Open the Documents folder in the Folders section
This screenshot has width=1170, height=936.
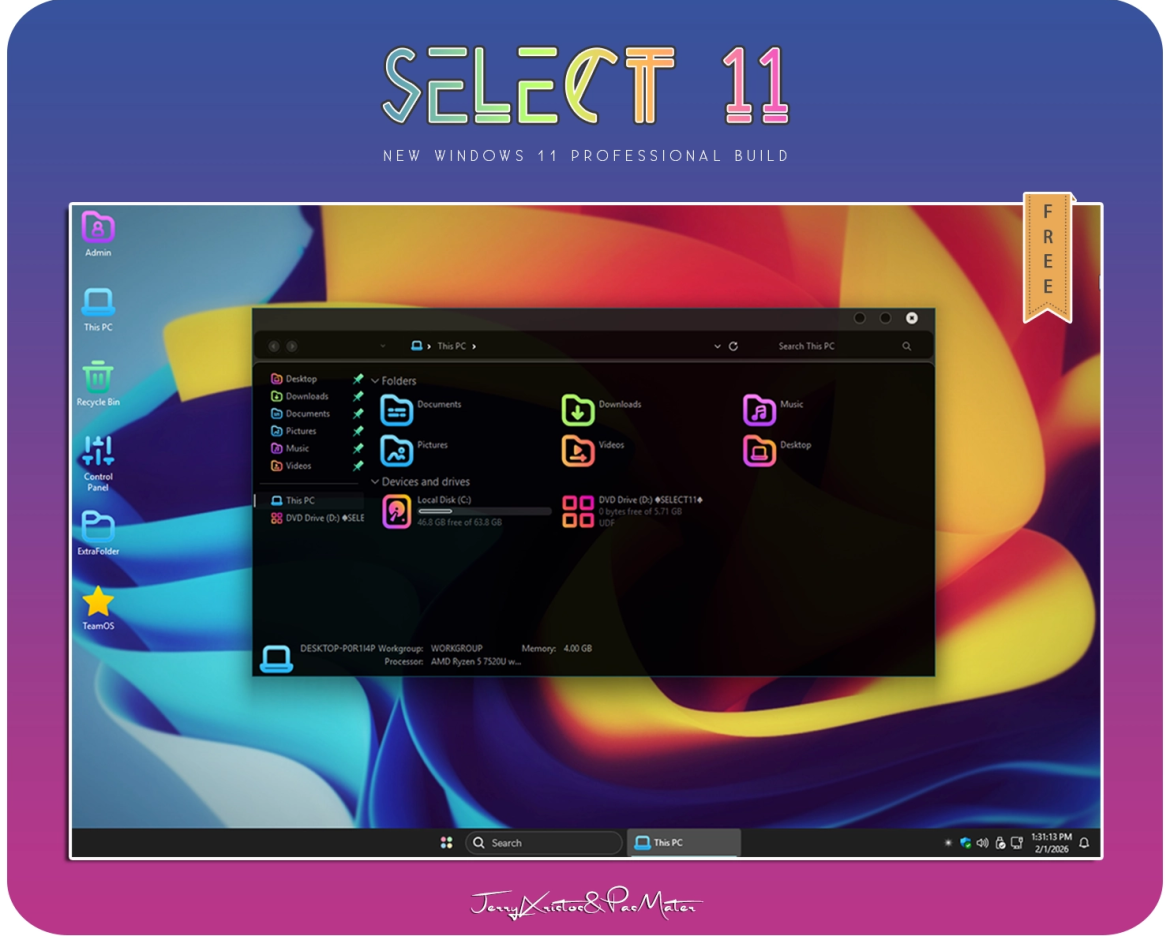tap(397, 410)
